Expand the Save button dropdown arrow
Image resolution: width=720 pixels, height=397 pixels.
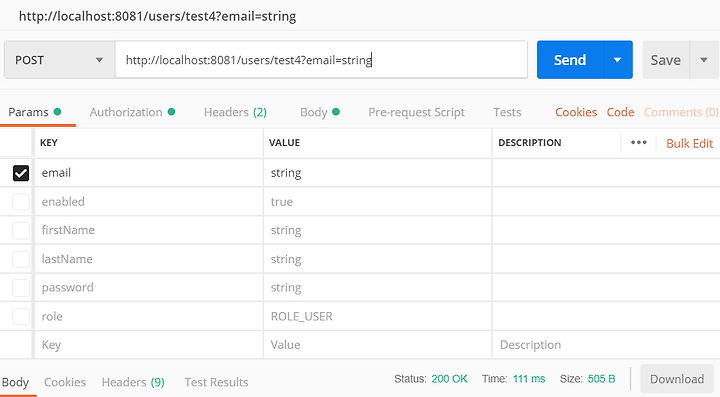click(703, 60)
